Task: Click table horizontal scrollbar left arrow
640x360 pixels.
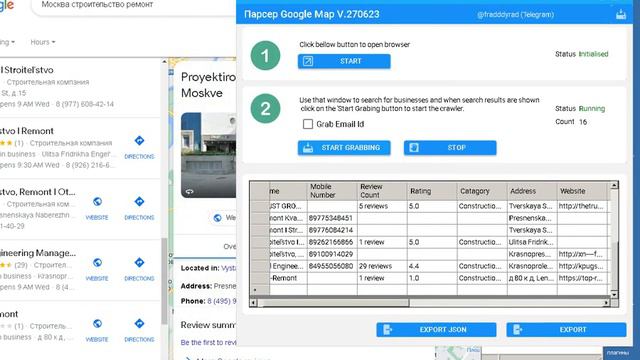Action: (x=253, y=303)
